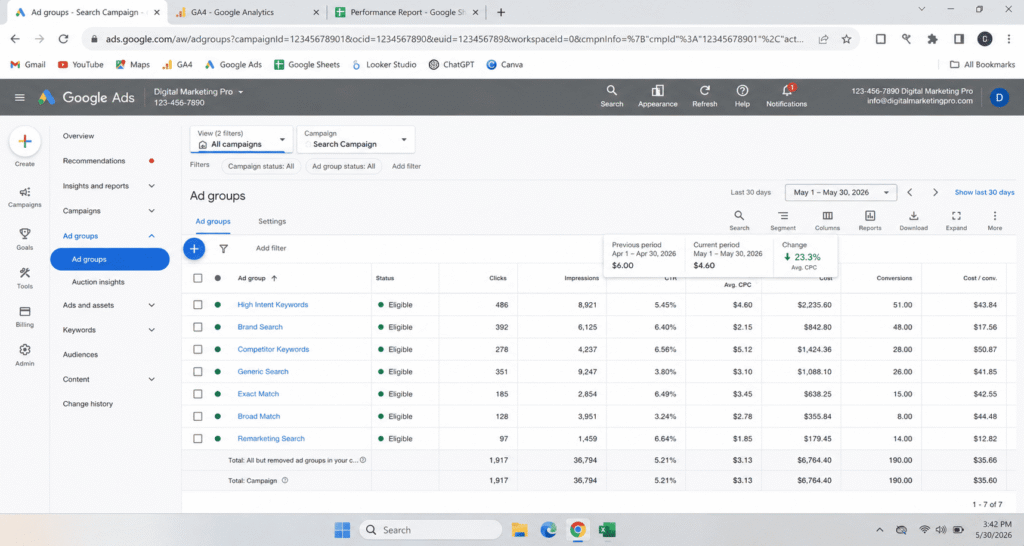Check the High Intent Keywords row checkbox
The width and height of the screenshot is (1024, 546).
point(198,305)
